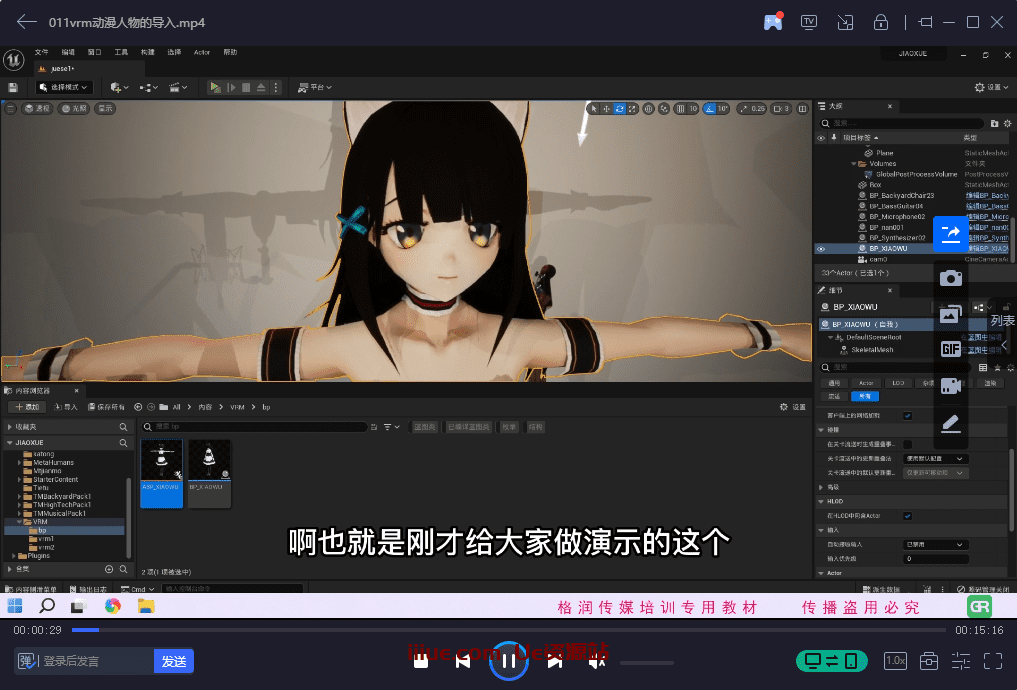Click the share arrow icon
The image size is (1017, 690).
point(951,233)
